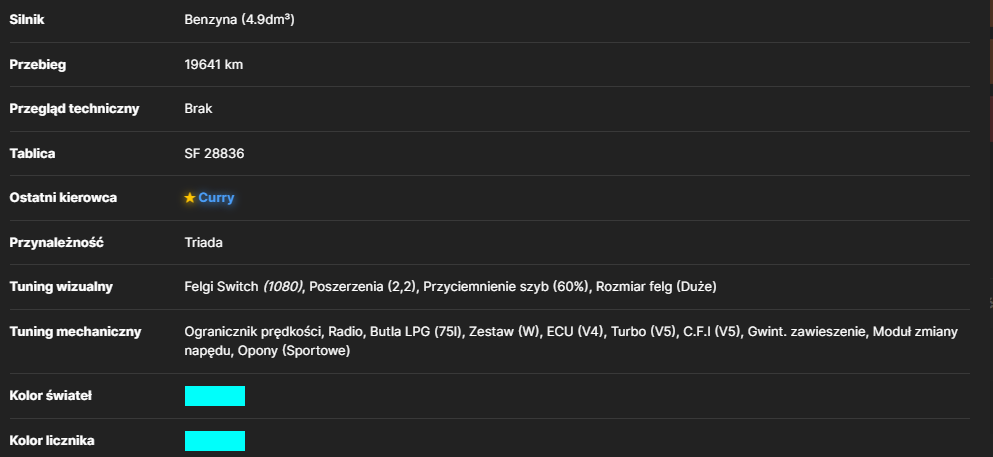Click the SF 28836 plate number

tap(214, 154)
